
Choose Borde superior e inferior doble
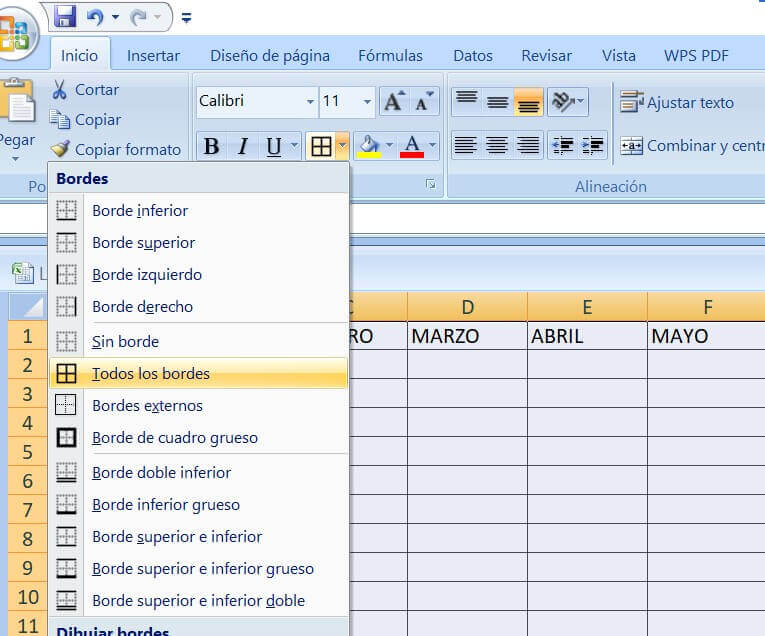click(x=199, y=600)
